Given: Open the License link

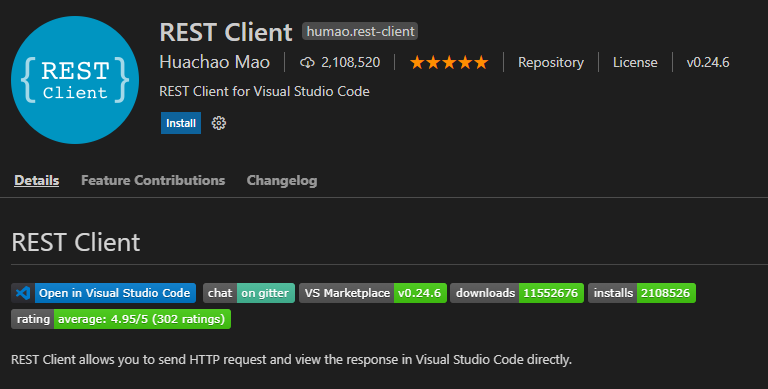Looking at the screenshot, I should (635, 63).
